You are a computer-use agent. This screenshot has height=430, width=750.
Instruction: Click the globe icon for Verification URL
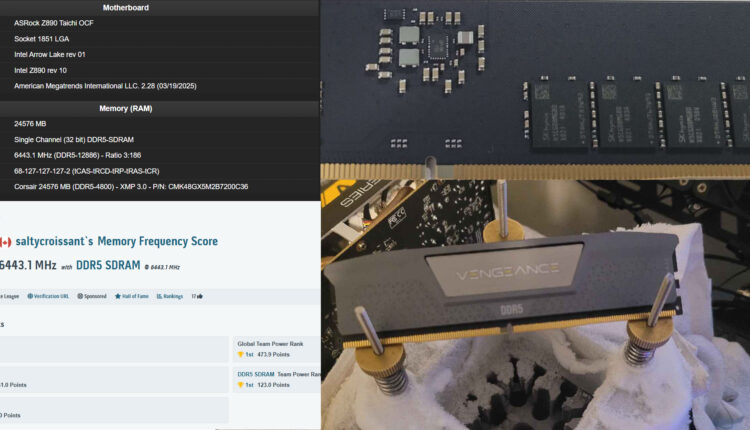[30, 296]
